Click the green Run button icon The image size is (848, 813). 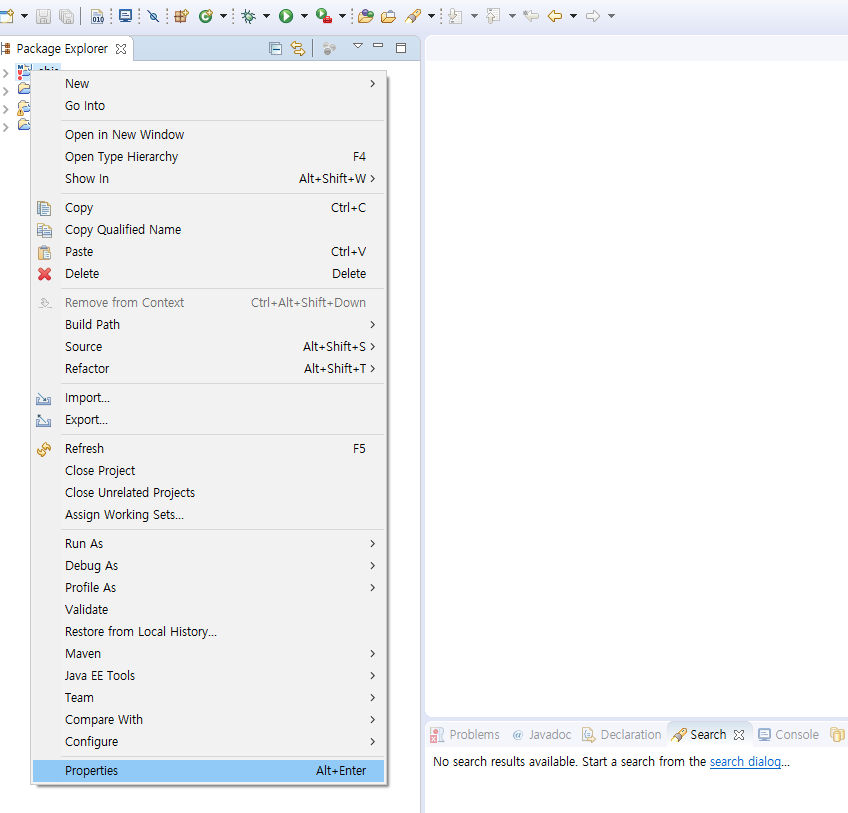point(286,16)
